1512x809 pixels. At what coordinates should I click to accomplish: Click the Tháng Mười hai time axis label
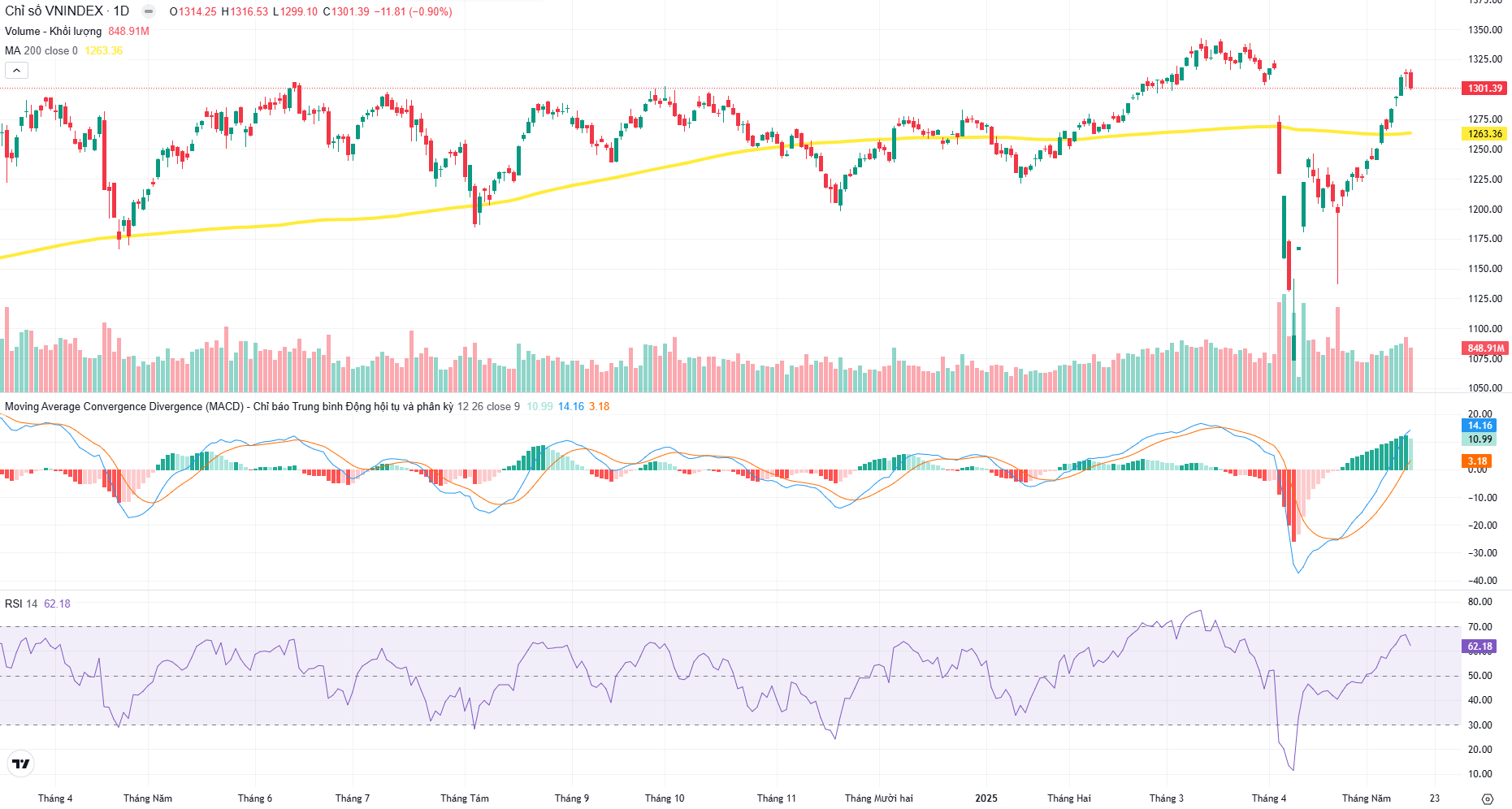[879, 798]
